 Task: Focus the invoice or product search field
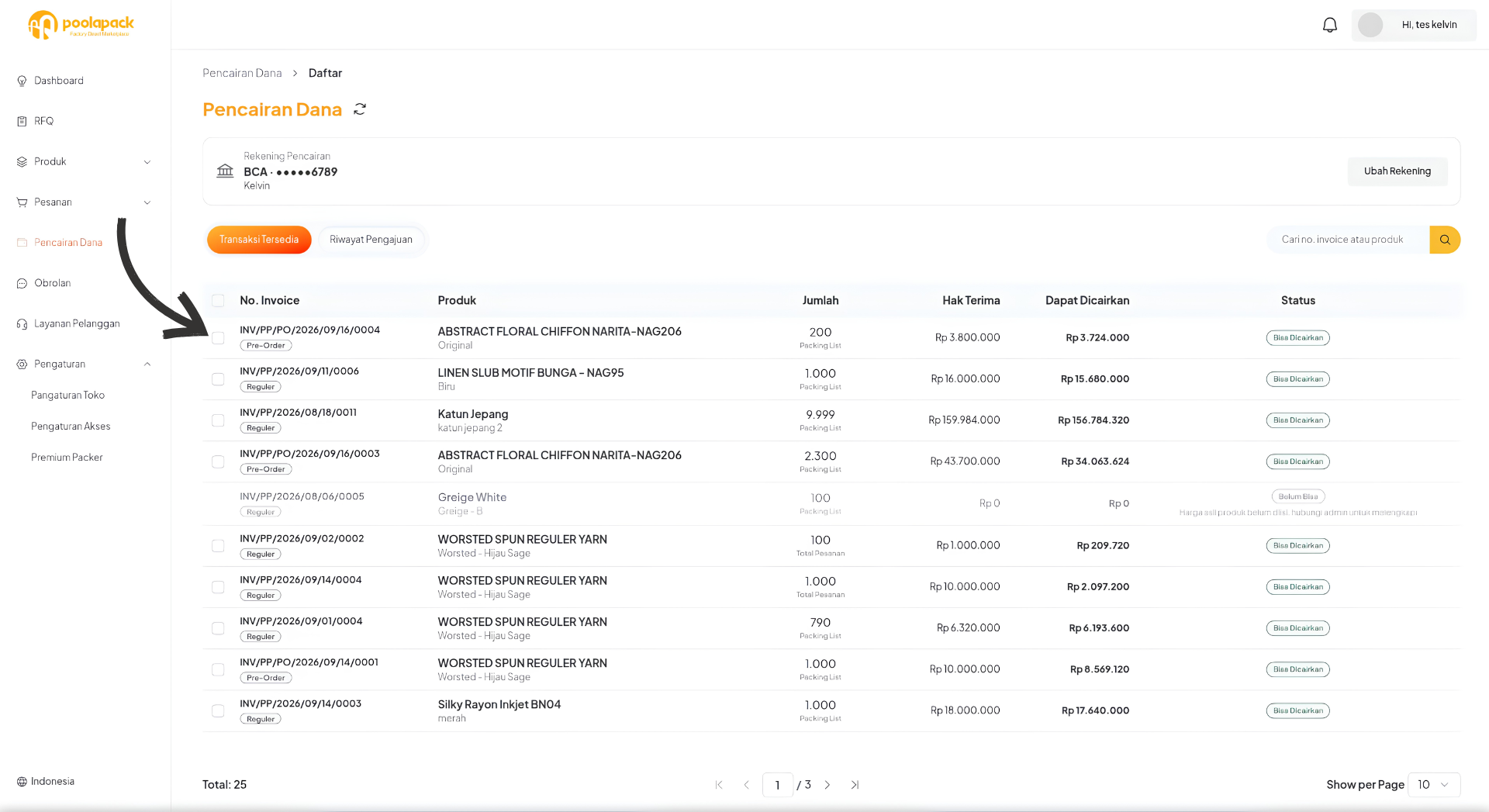[1349, 240]
